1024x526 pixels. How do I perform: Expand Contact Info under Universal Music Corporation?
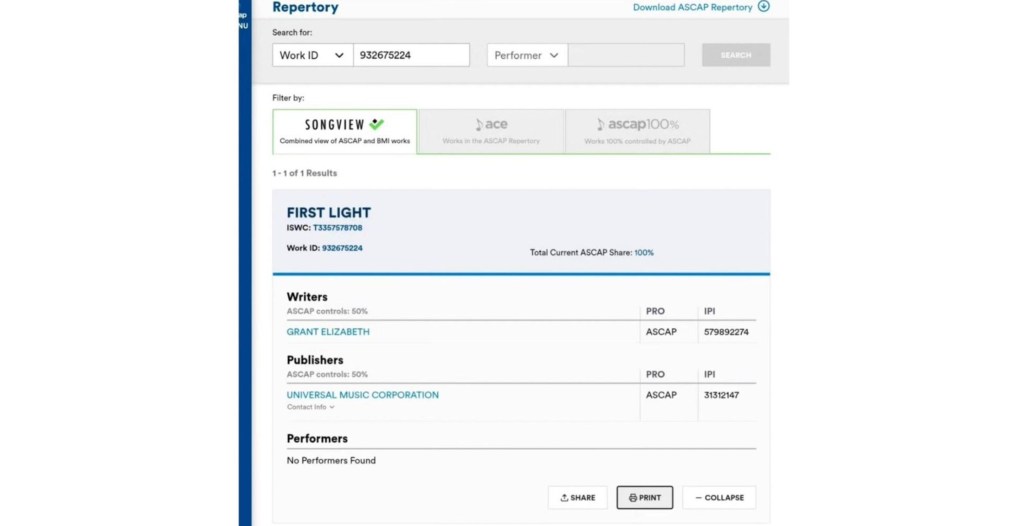pos(311,407)
